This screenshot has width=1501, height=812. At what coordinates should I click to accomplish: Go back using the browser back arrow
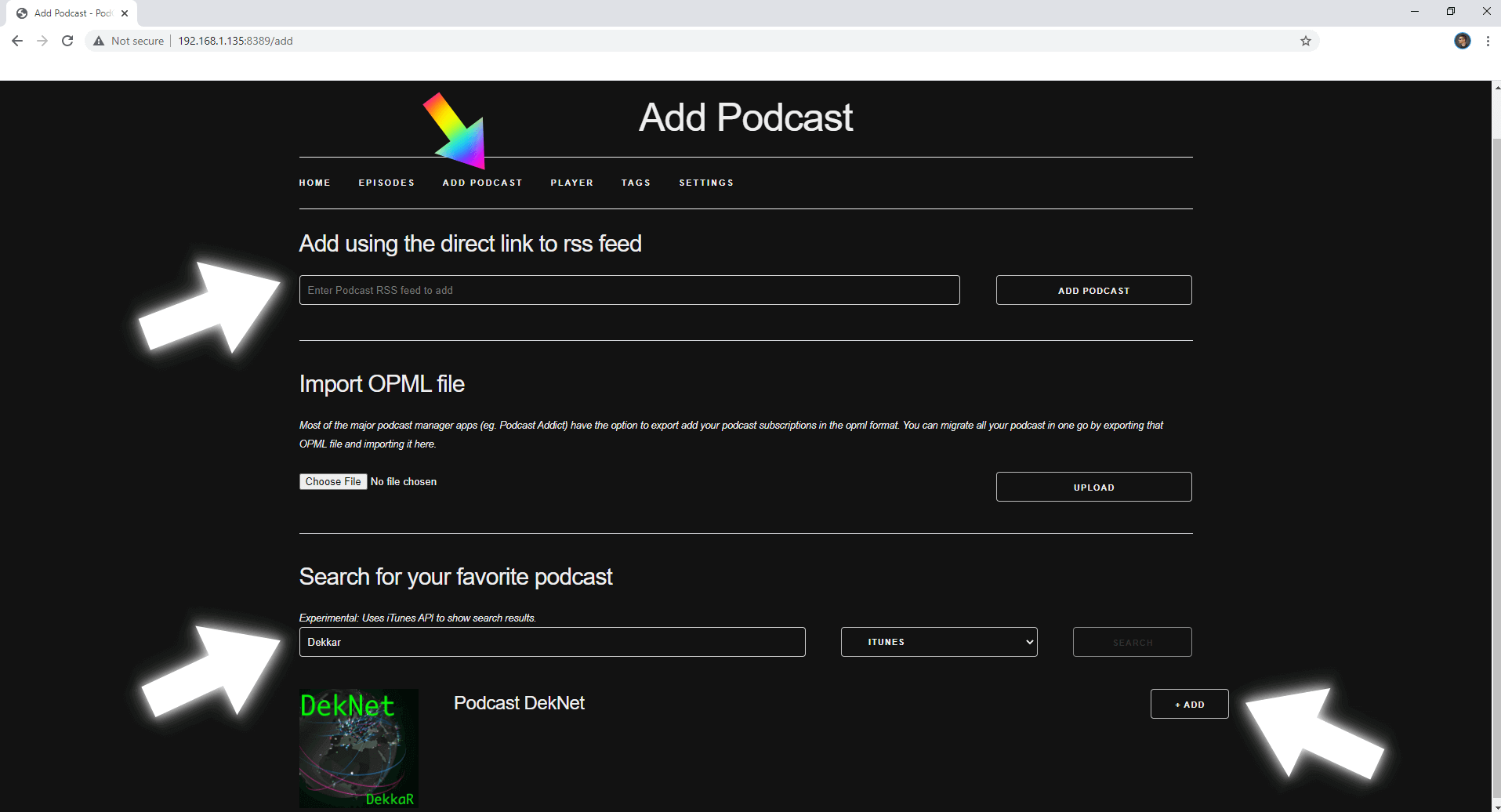(17, 41)
